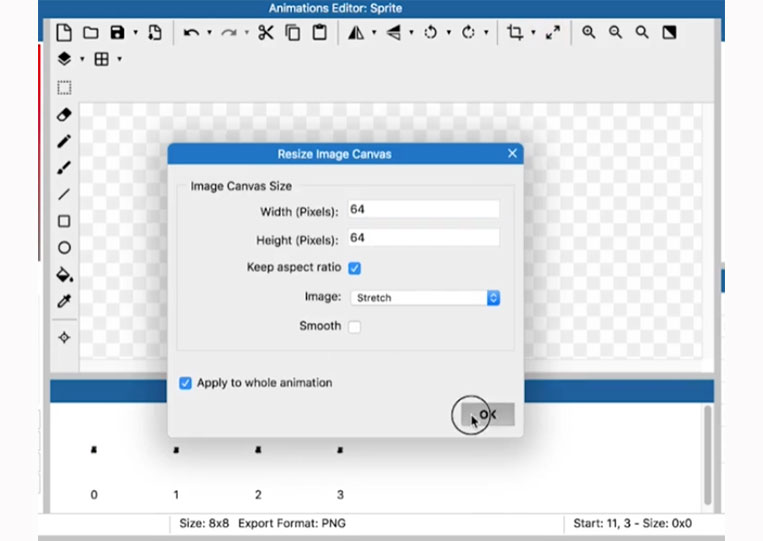This screenshot has height=541, width=763.
Task: Click the Zoom out magnifier icon
Action: click(x=616, y=33)
